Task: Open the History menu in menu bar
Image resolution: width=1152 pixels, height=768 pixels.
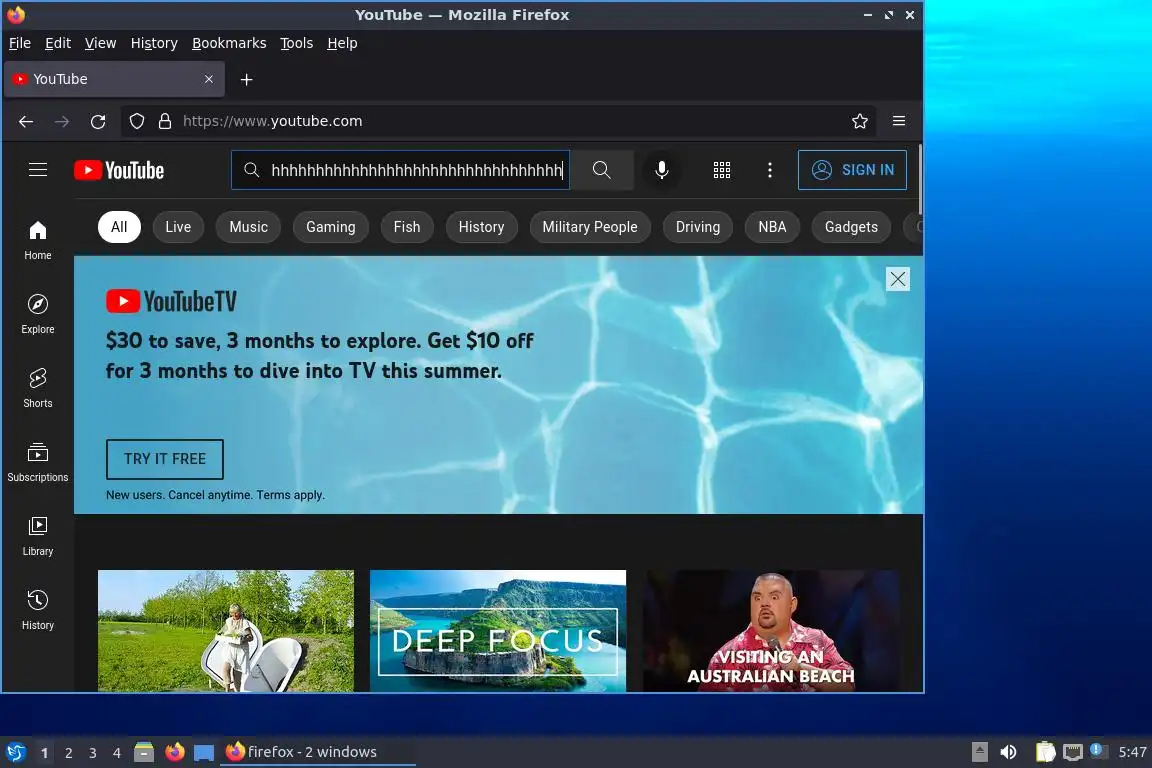Action: point(154,43)
